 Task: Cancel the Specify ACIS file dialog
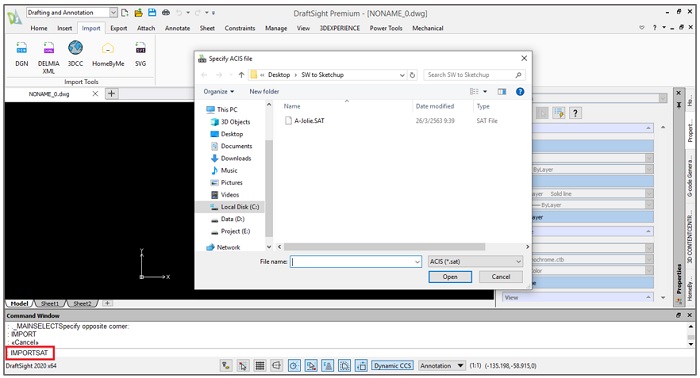(501, 277)
